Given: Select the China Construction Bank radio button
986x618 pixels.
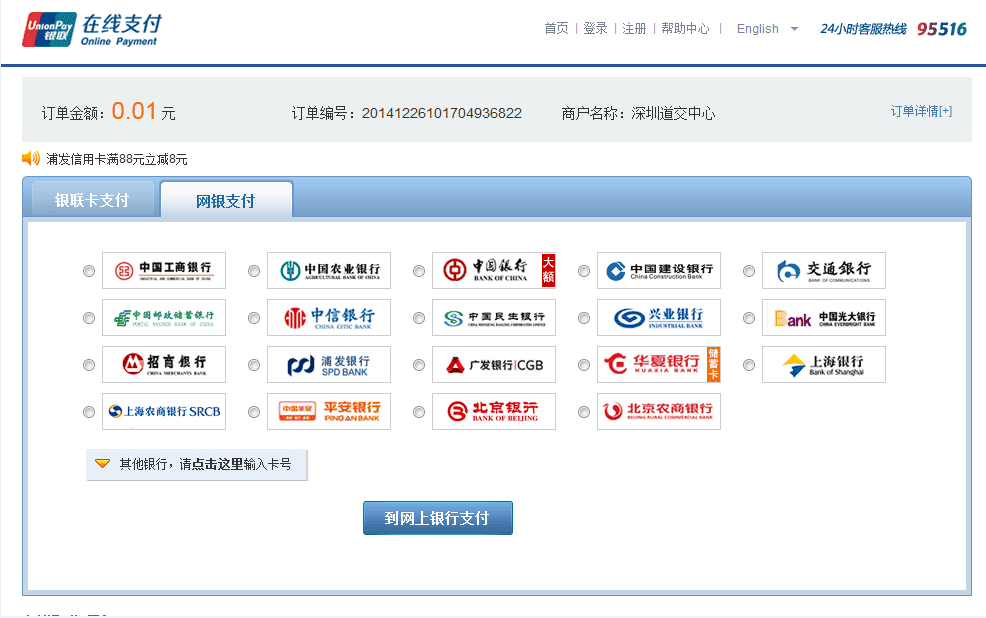Looking at the screenshot, I should [x=584, y=271].
